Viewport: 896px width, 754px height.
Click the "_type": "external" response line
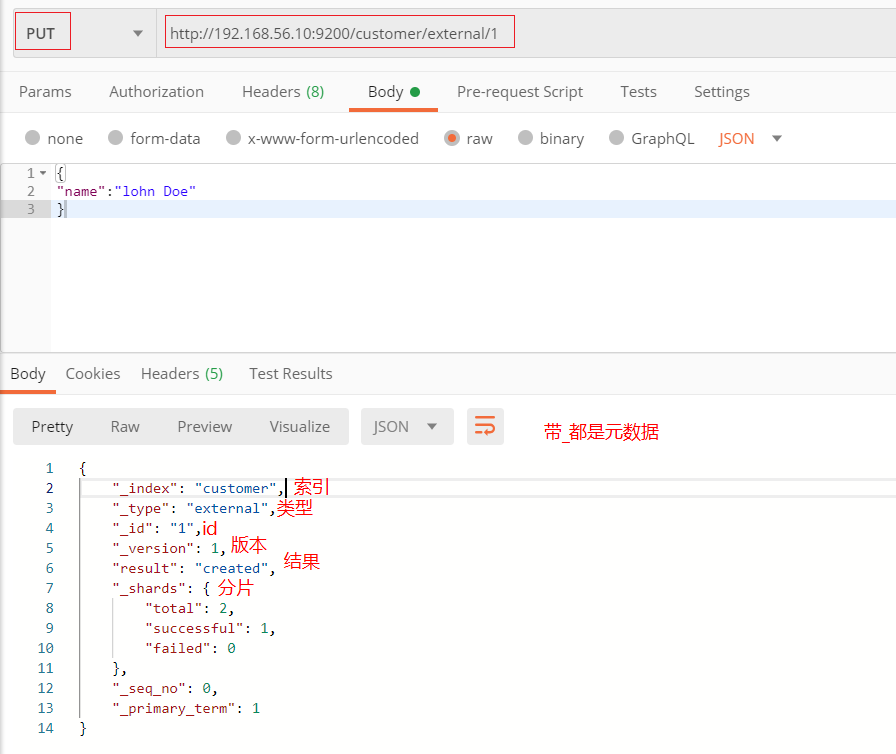coord(194,508)
